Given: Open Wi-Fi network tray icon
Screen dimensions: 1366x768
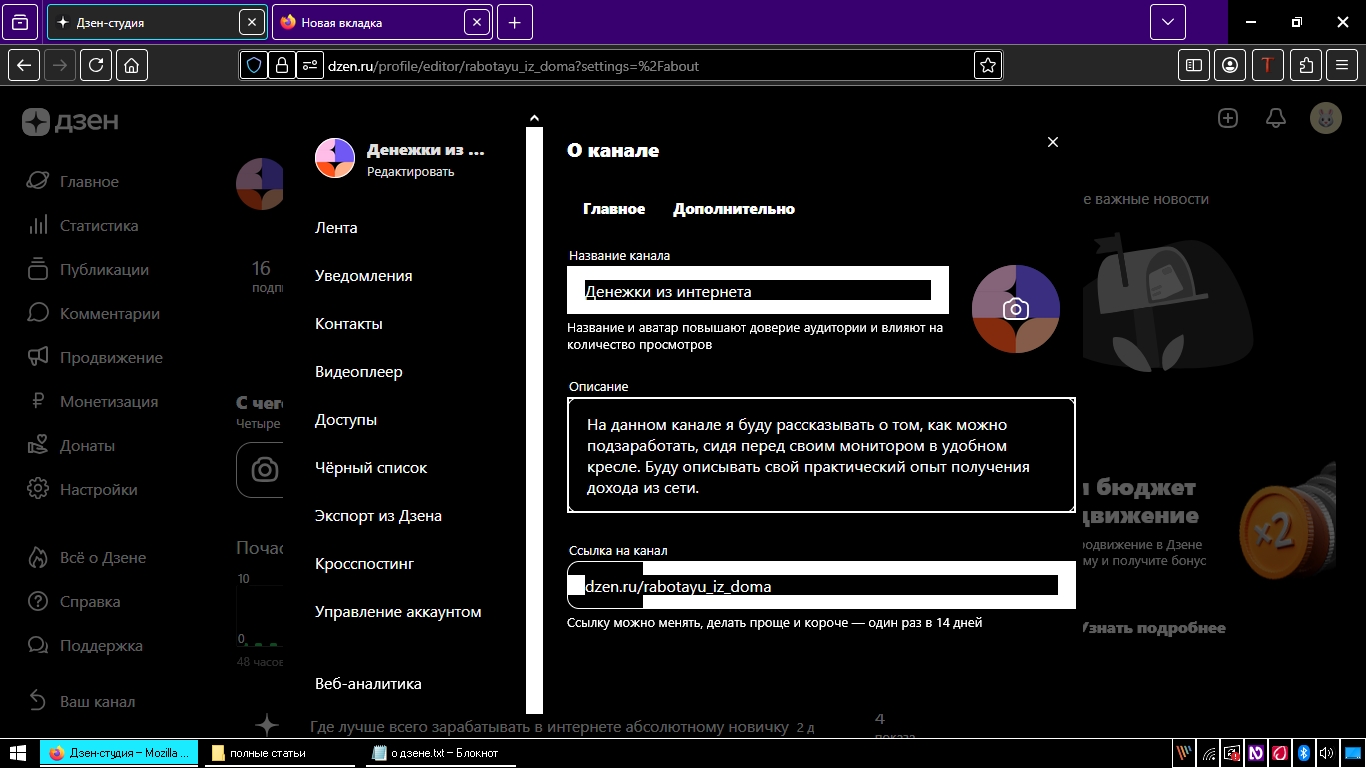Looking at the screenshot, I should click(1209, 753).
